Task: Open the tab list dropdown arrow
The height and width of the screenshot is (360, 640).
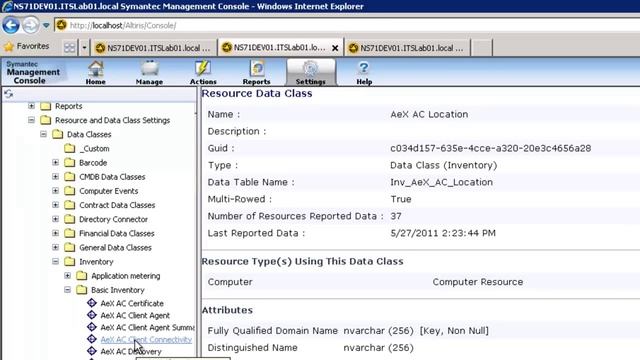Action: (84, 48)
